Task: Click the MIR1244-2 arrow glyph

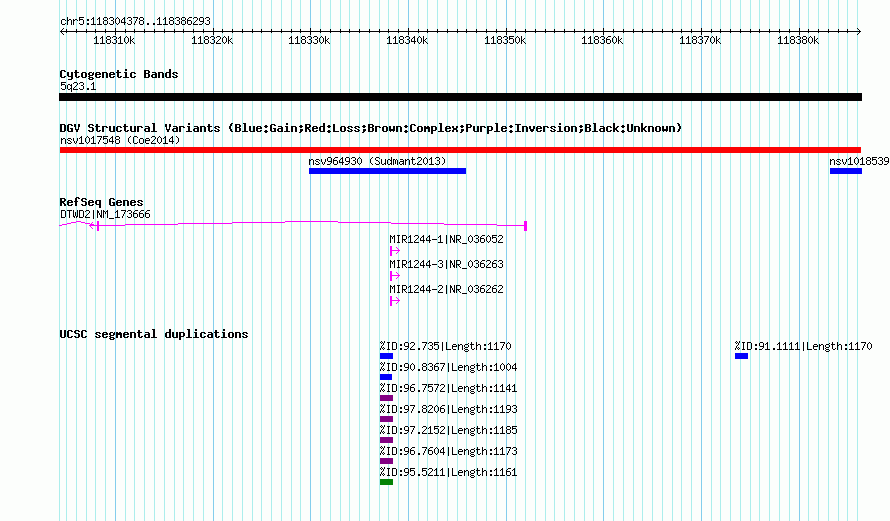Action: click(x=395, y=301)
